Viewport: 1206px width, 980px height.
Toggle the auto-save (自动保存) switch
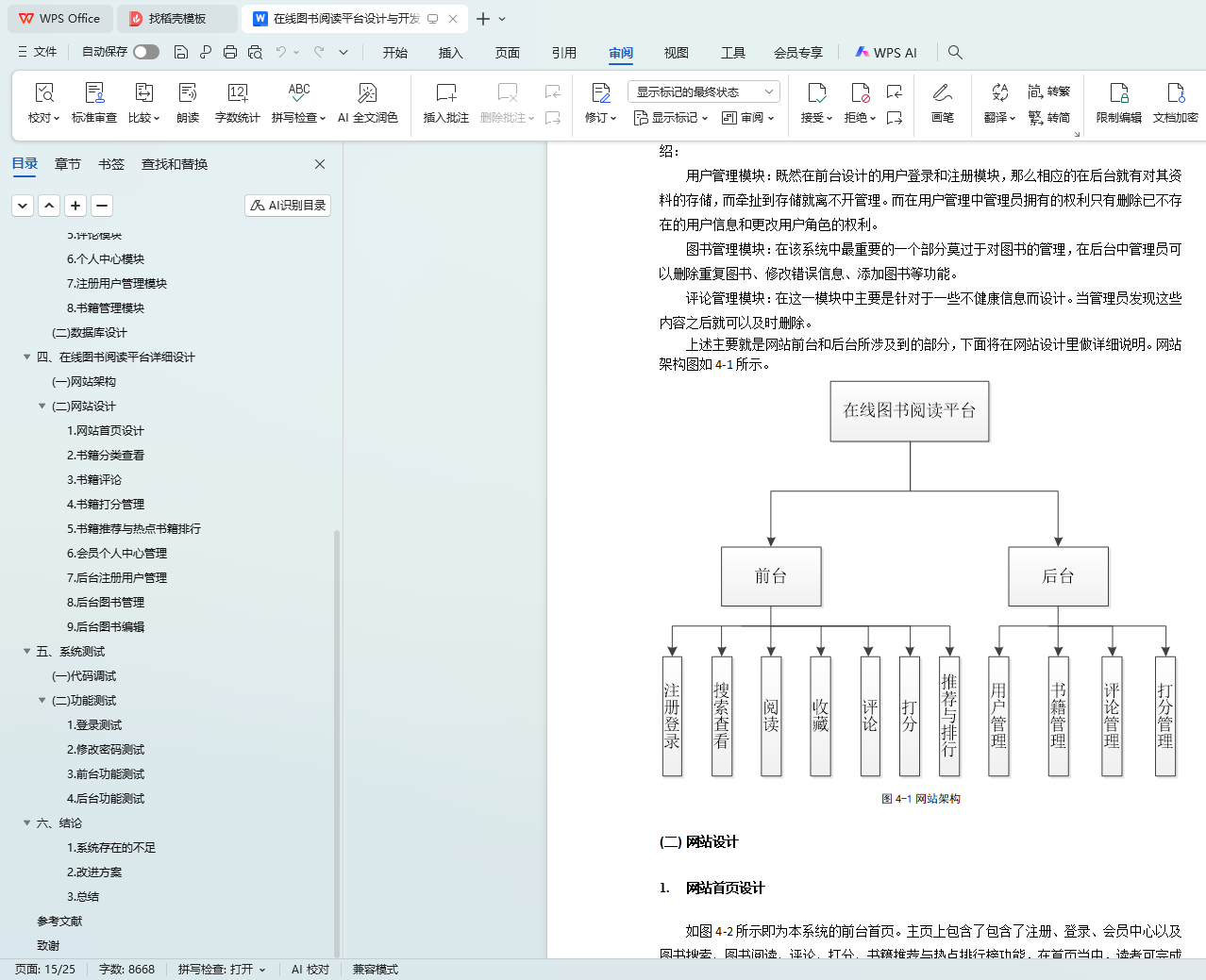click(x=146, y=52)
